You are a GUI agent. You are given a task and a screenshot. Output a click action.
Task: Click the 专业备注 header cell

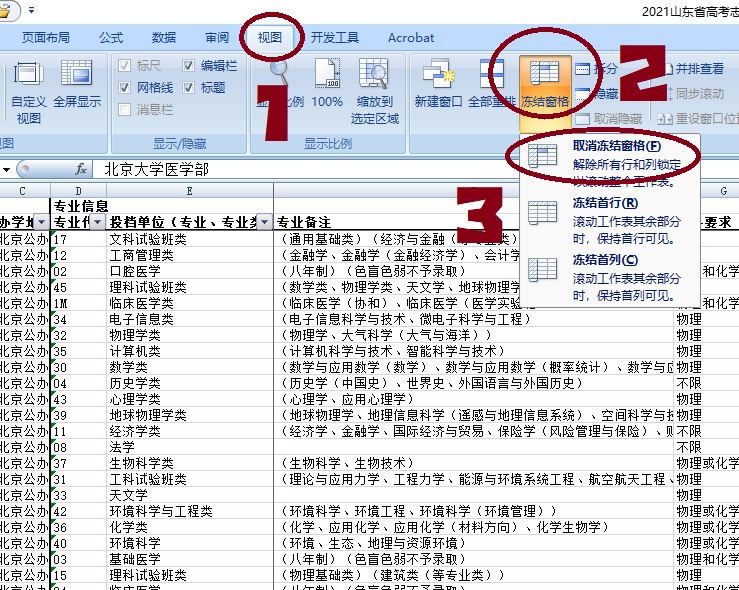[396, 222]
